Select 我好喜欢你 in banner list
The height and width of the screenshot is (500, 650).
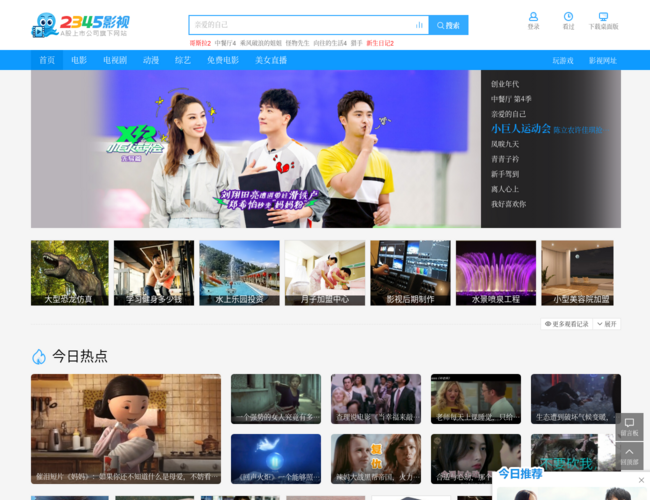click(508, 204)
